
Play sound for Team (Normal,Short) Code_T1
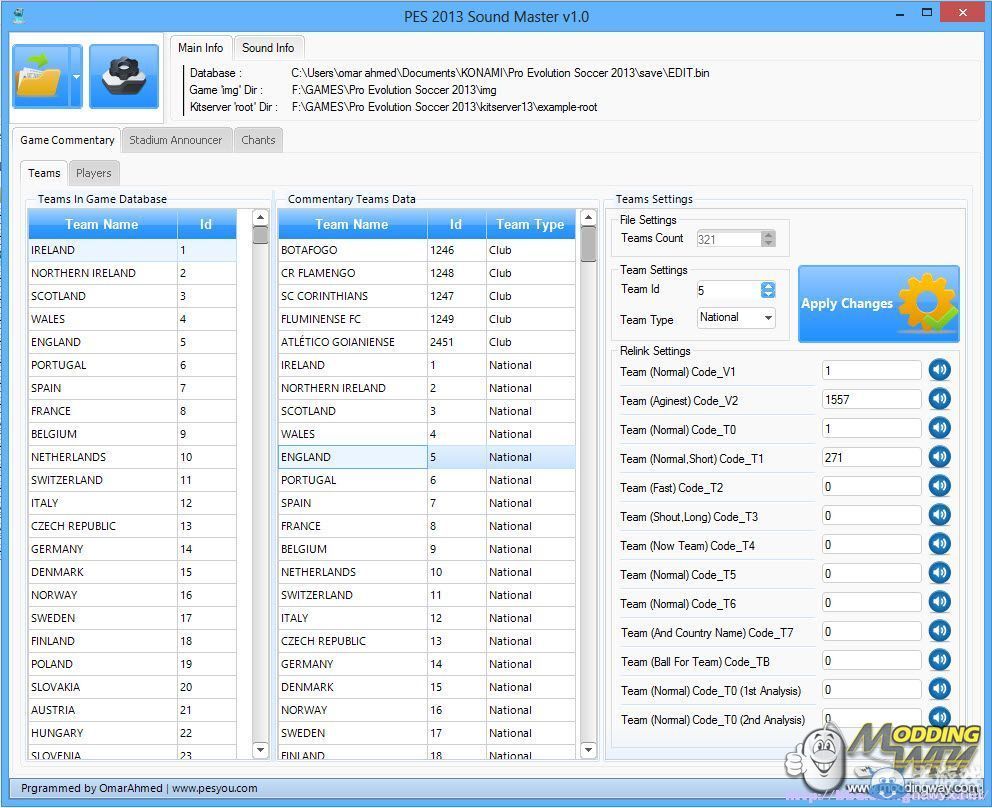[x=939, y=456]
